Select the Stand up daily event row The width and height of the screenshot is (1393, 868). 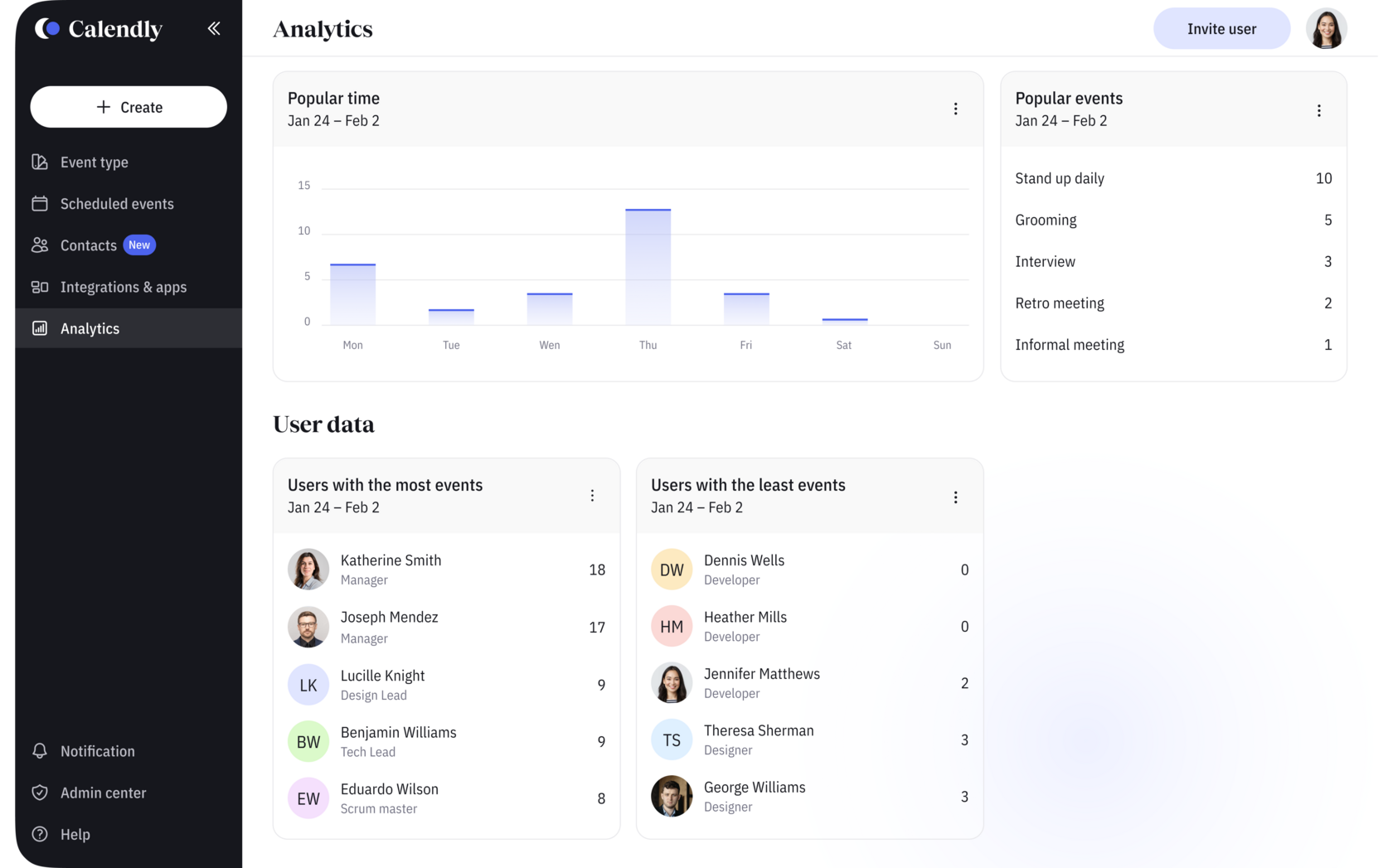click(1173, 178)
